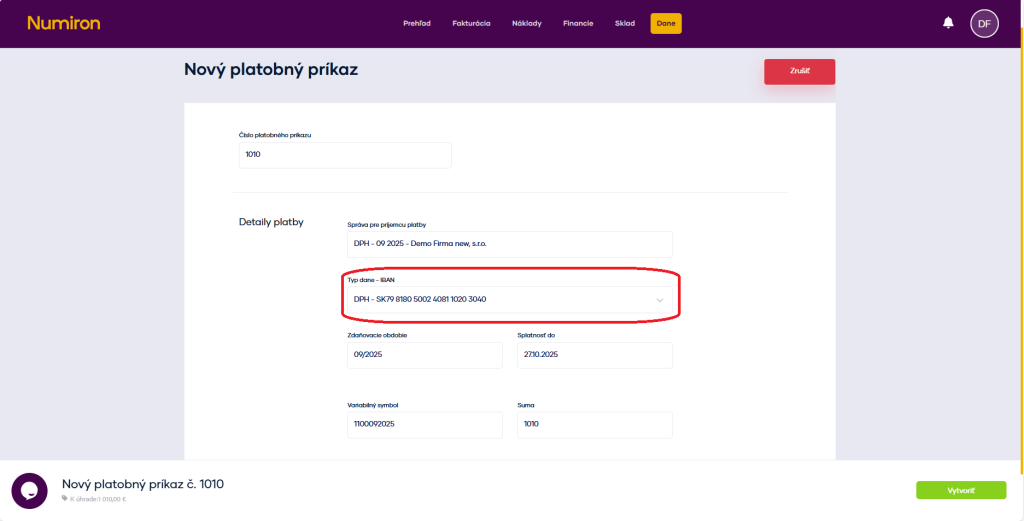The height and width of the screenshot is (521, 1024).
Task: Focus the Číslo platobného príkazu field
Action: point(345,155)
